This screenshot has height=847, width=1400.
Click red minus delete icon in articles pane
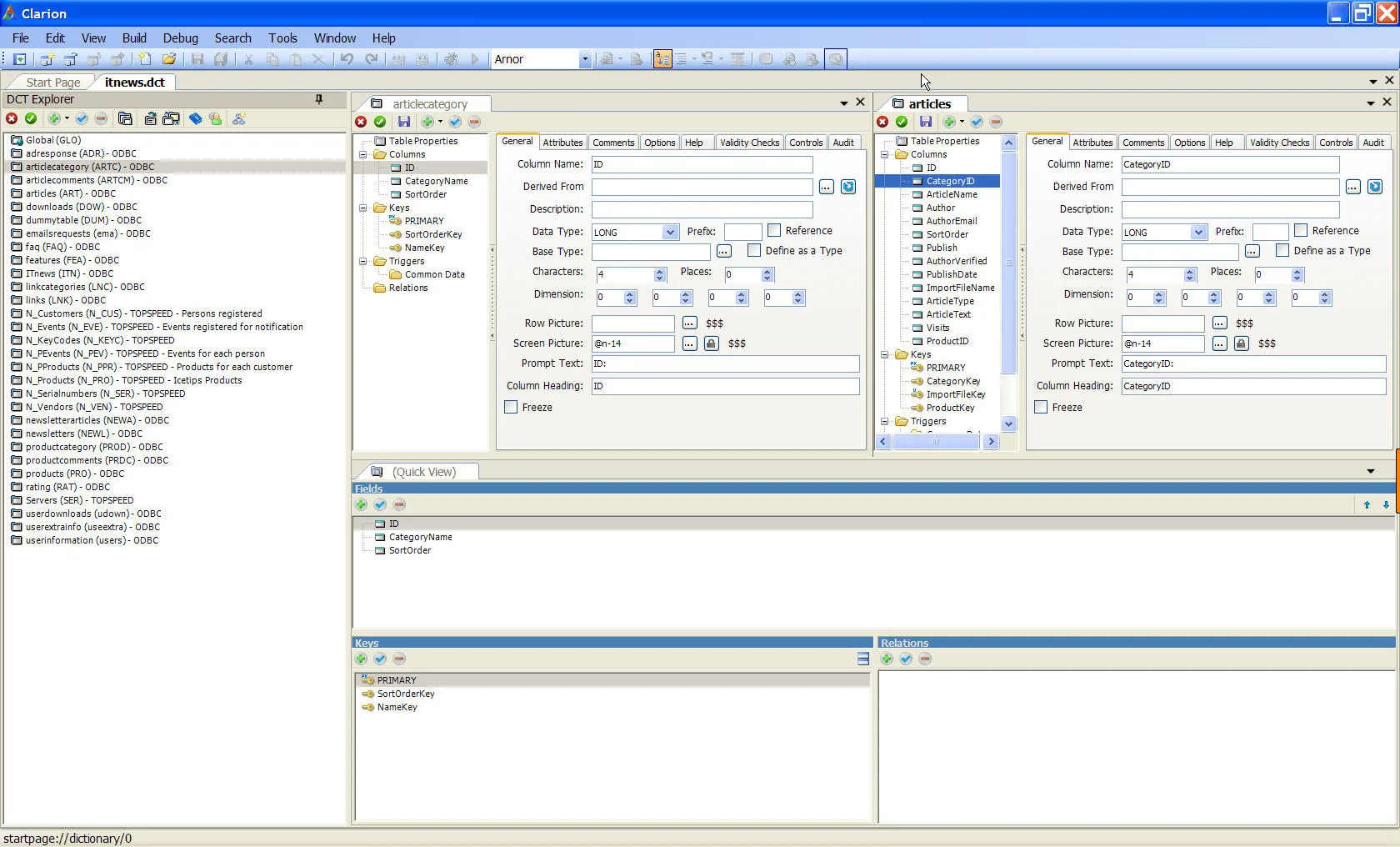996,122
